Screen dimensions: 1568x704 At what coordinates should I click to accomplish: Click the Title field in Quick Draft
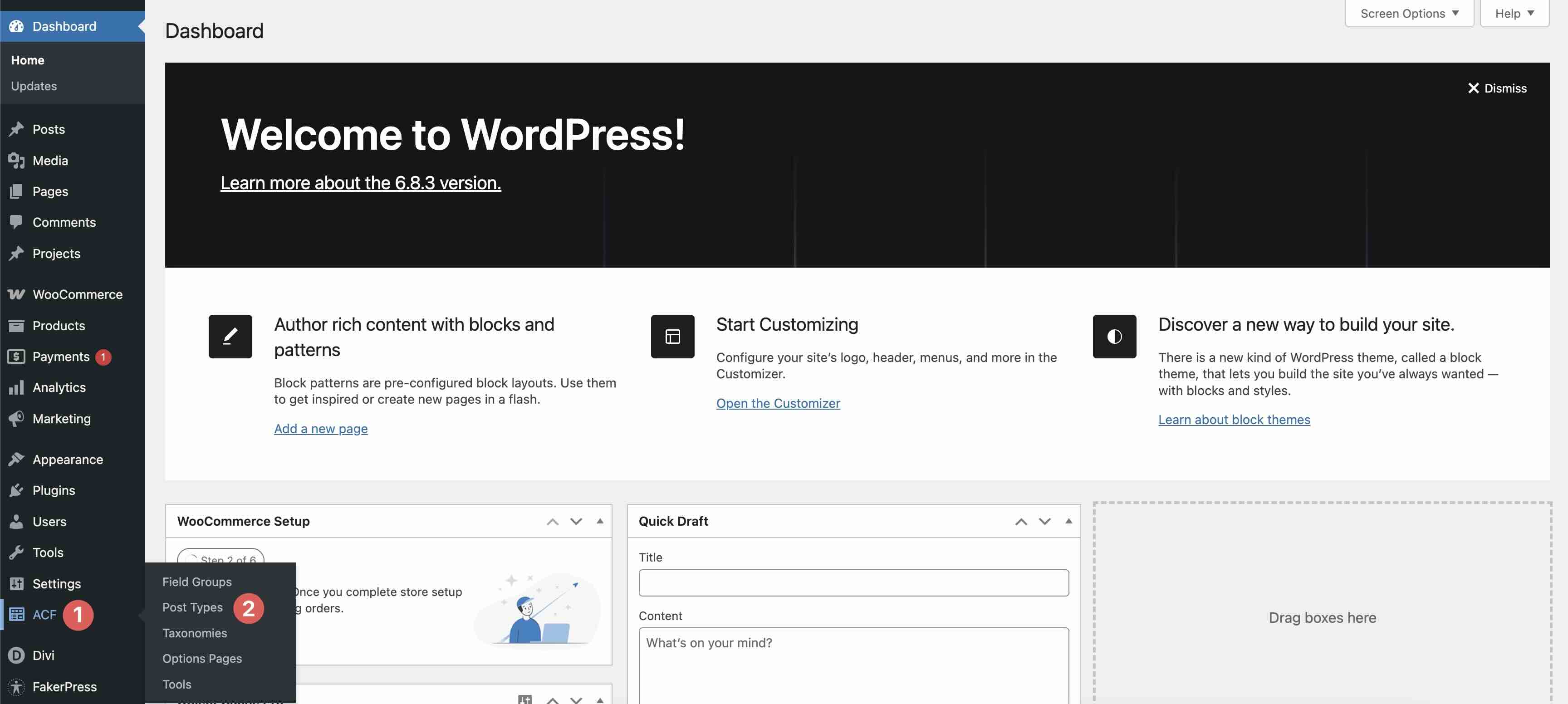point(853,582)
